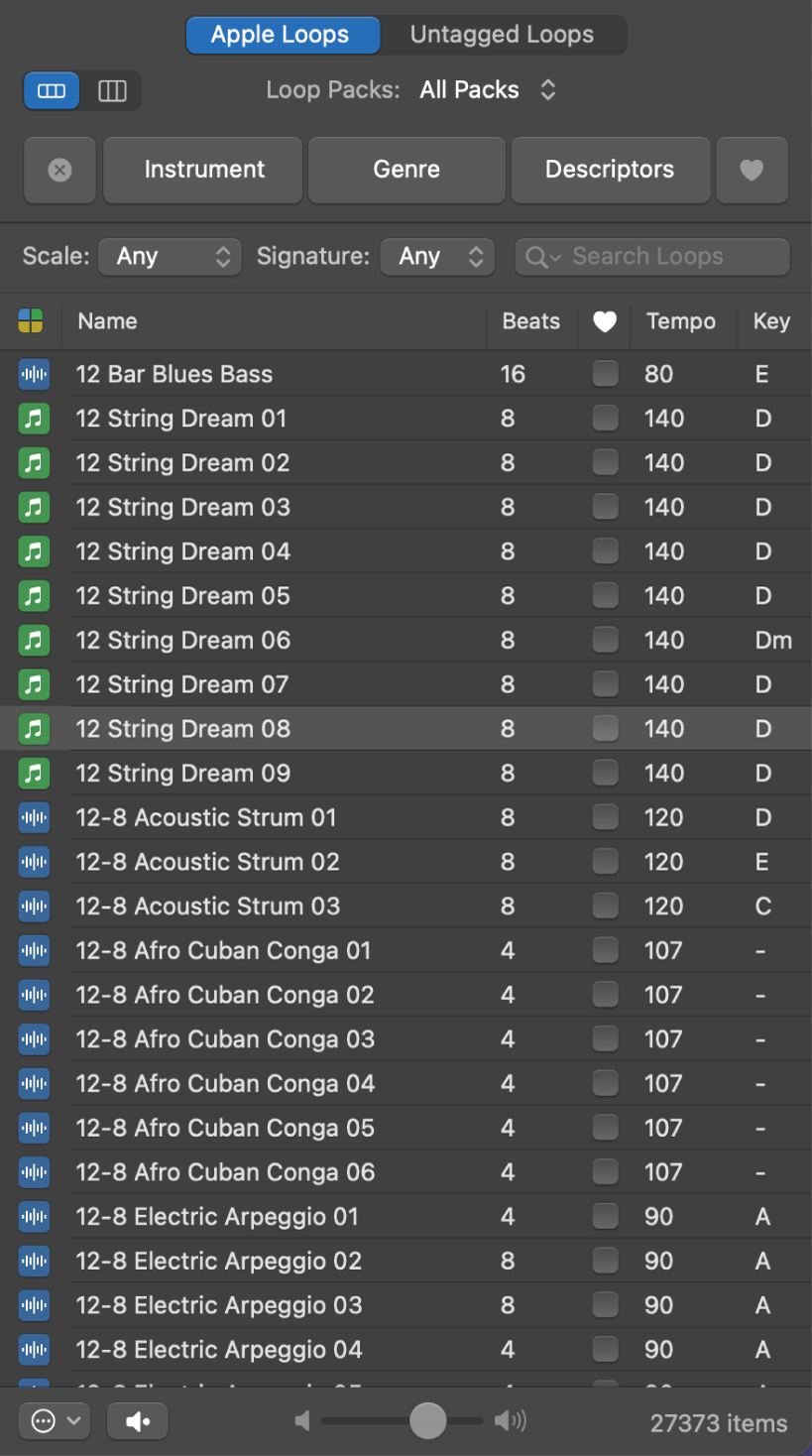This screenshot has height=1456, width=812.
Task: Click waveform icon for 12-8 Afro Cuban Conga 06
Action: 34,1172
